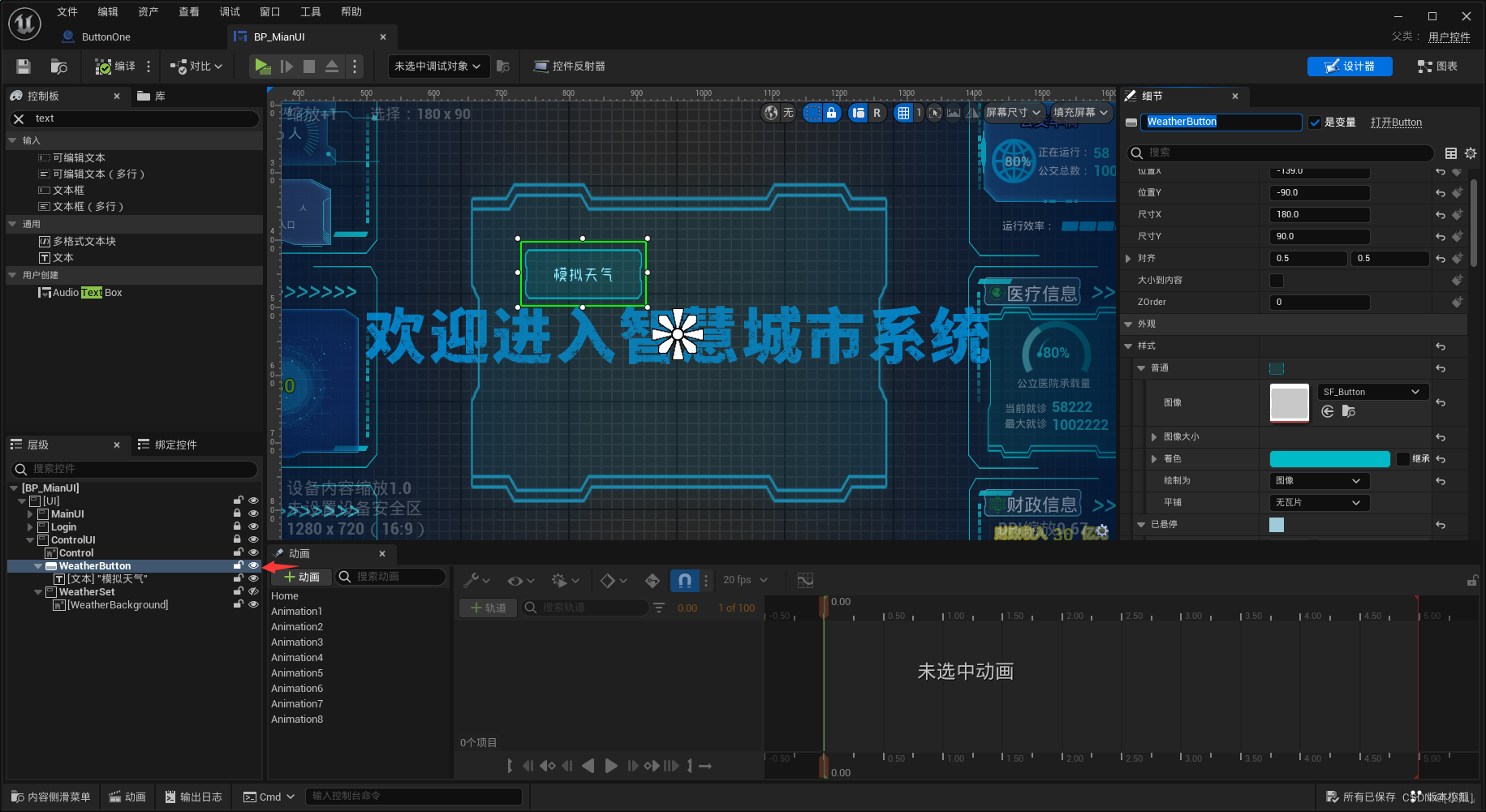1486x812 pixels.
Task: Switch to the 库 tab
Action: 152,96
